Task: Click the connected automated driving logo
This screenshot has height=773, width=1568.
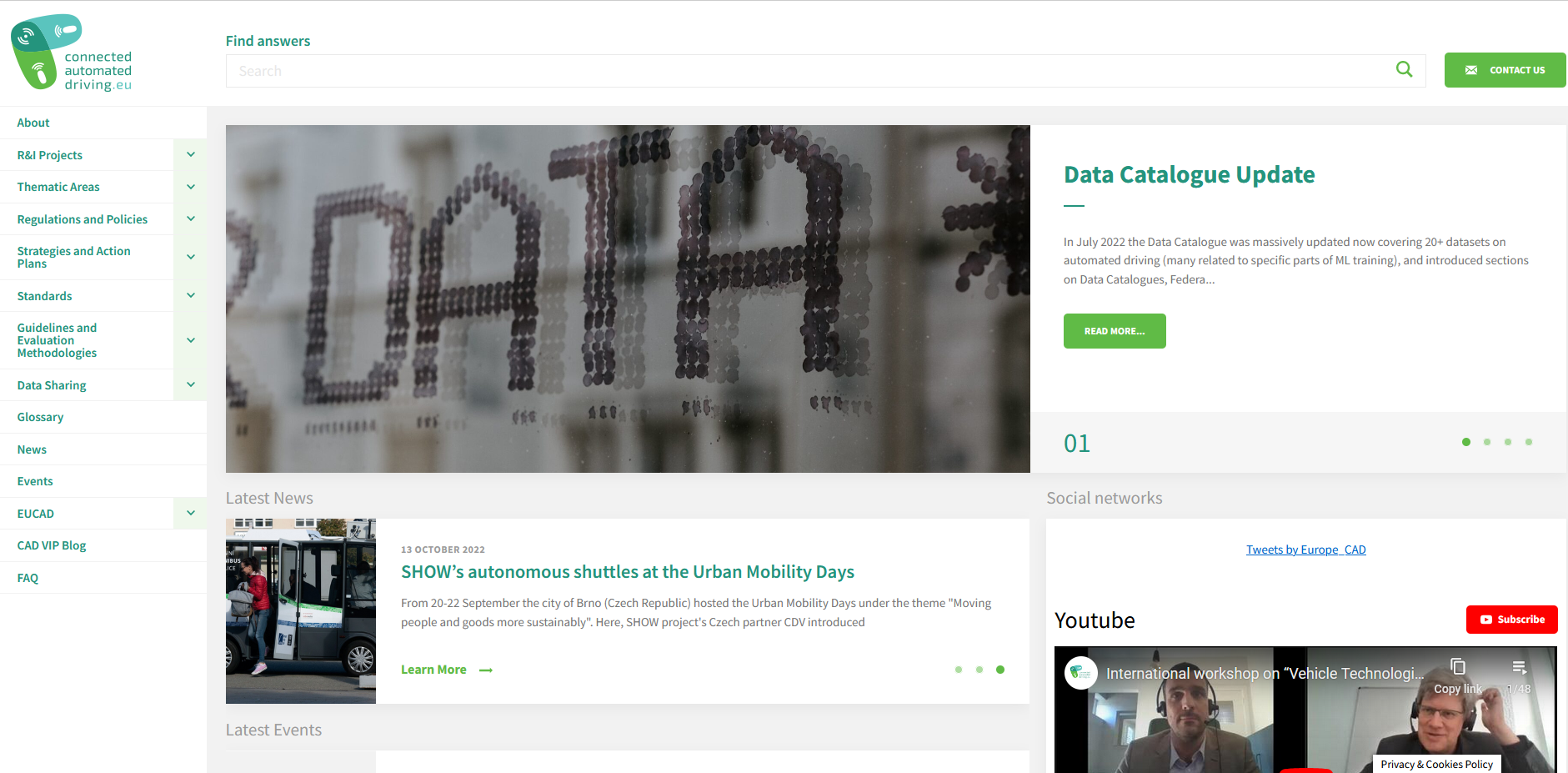Action: coord(72,53)
